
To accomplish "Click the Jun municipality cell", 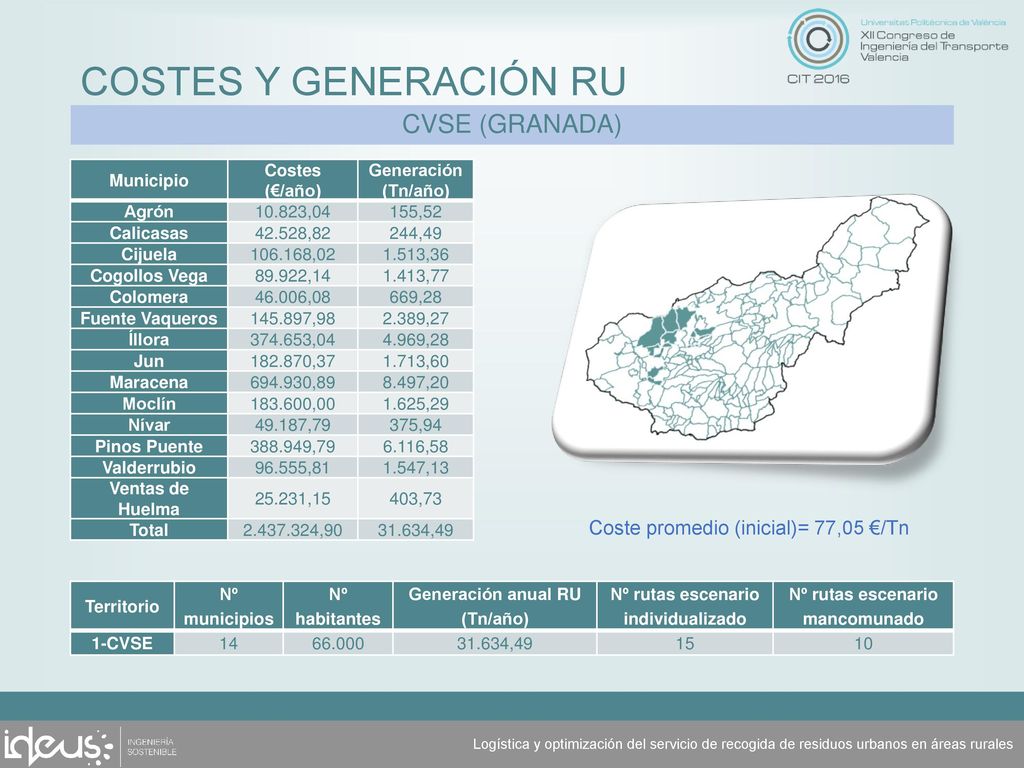I will point(149,361).
